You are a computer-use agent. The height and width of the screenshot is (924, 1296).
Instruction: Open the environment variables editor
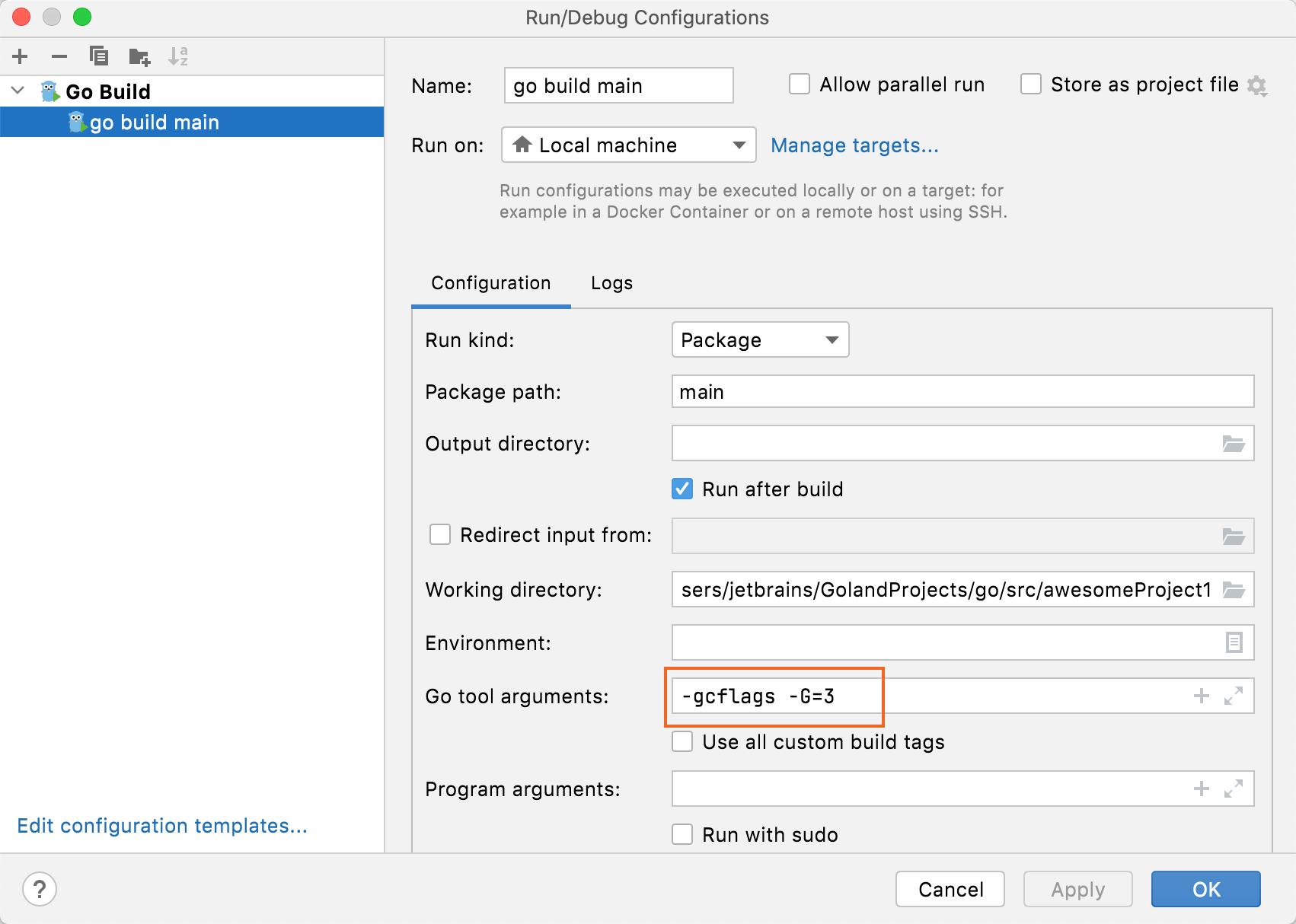(1233, 642)
